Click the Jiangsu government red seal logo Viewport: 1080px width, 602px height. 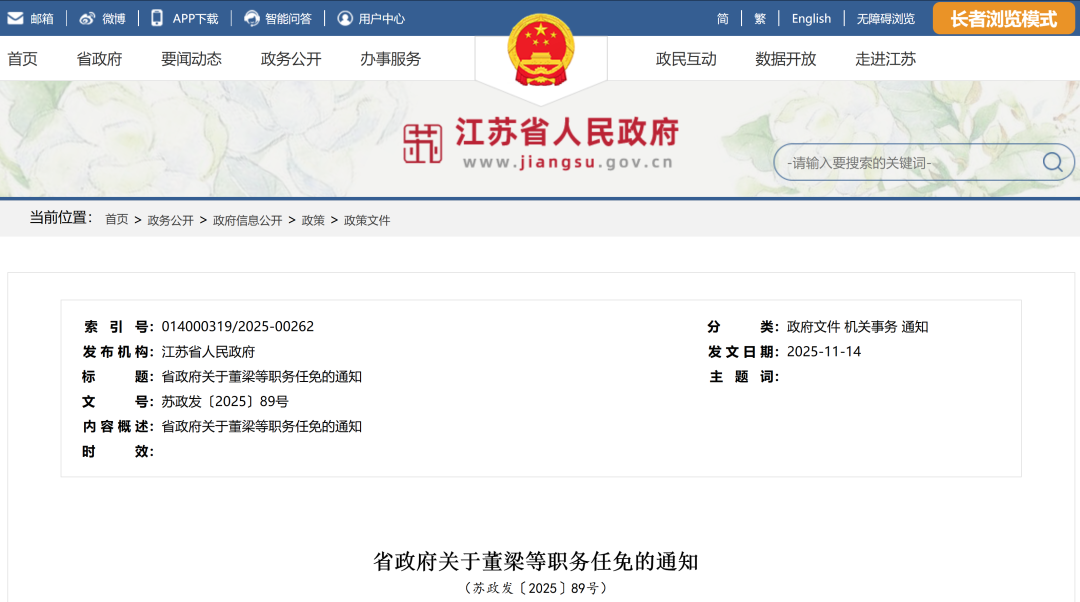(x=422, y=144)
